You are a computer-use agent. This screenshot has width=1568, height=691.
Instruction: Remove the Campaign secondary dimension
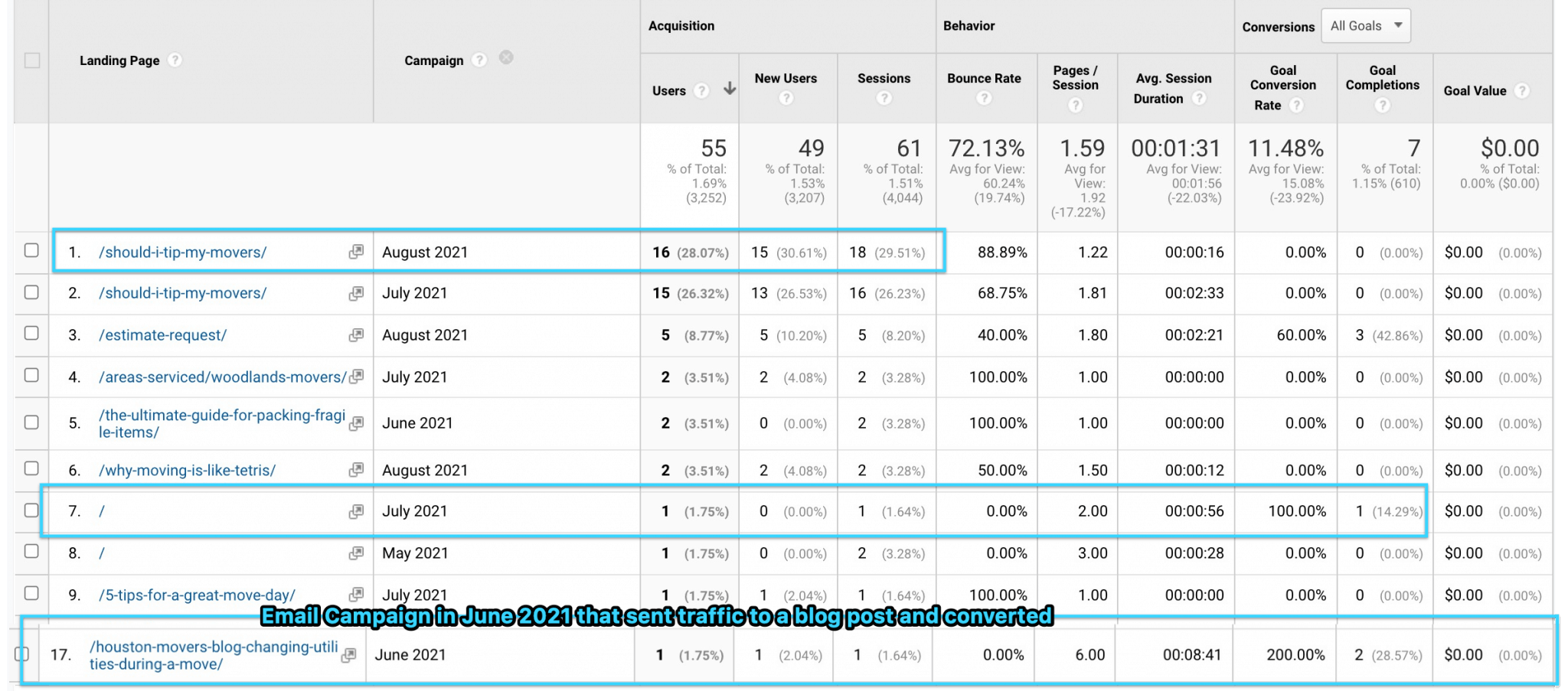click(x=506, y=58)
